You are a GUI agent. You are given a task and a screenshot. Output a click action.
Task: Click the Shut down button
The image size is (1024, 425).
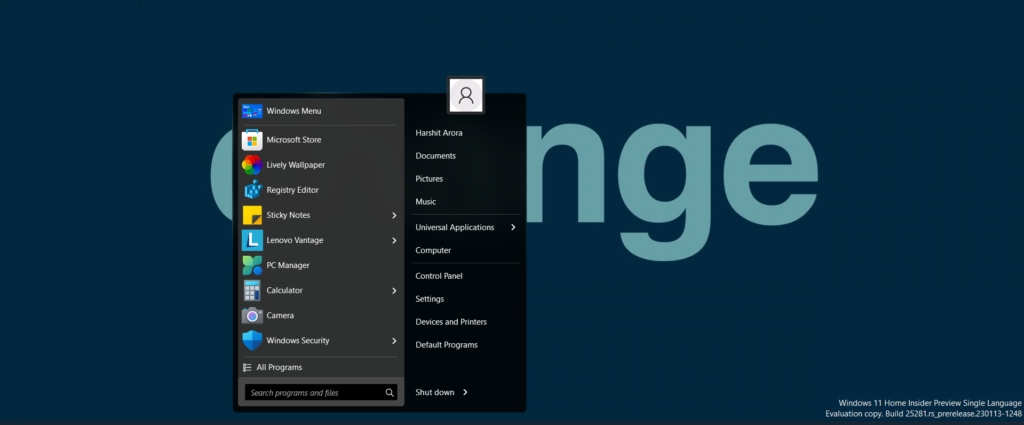(x=435, y=392)
